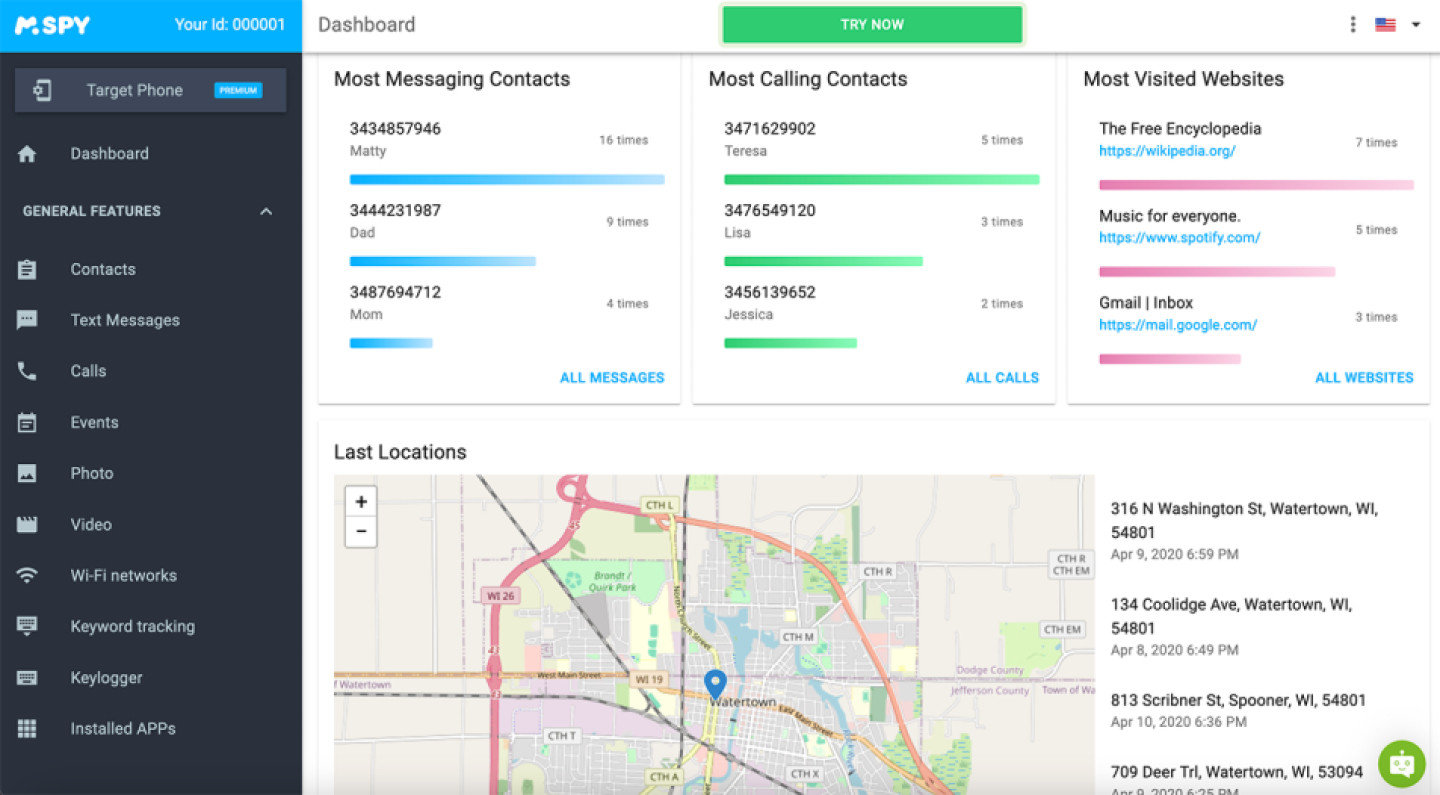Image resolution: width=1440 pixels, height=795 pixels.
Task: Zoom in on the map
Action: 361,502
